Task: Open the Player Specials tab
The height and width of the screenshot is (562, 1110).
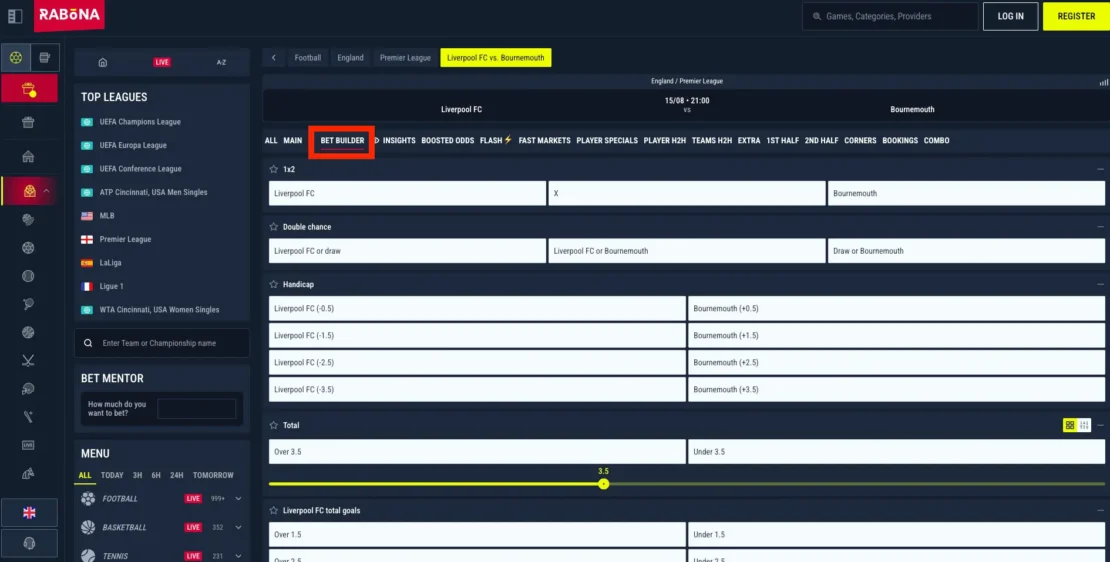Action: (x=606, y=141)
